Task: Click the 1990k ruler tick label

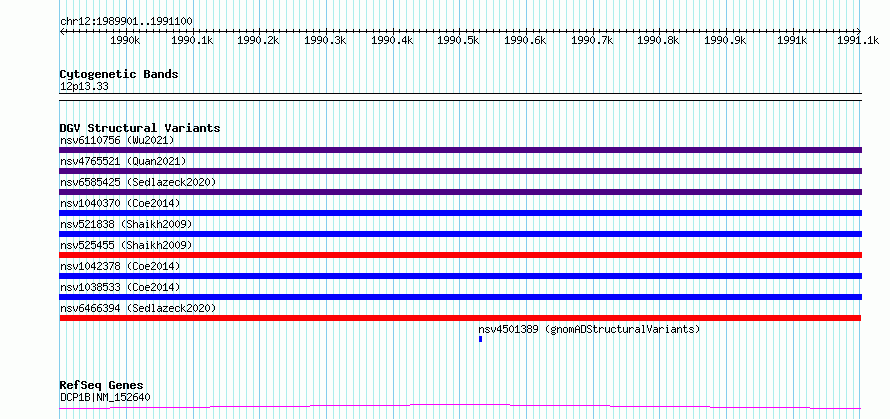Action: coord(124,40)
